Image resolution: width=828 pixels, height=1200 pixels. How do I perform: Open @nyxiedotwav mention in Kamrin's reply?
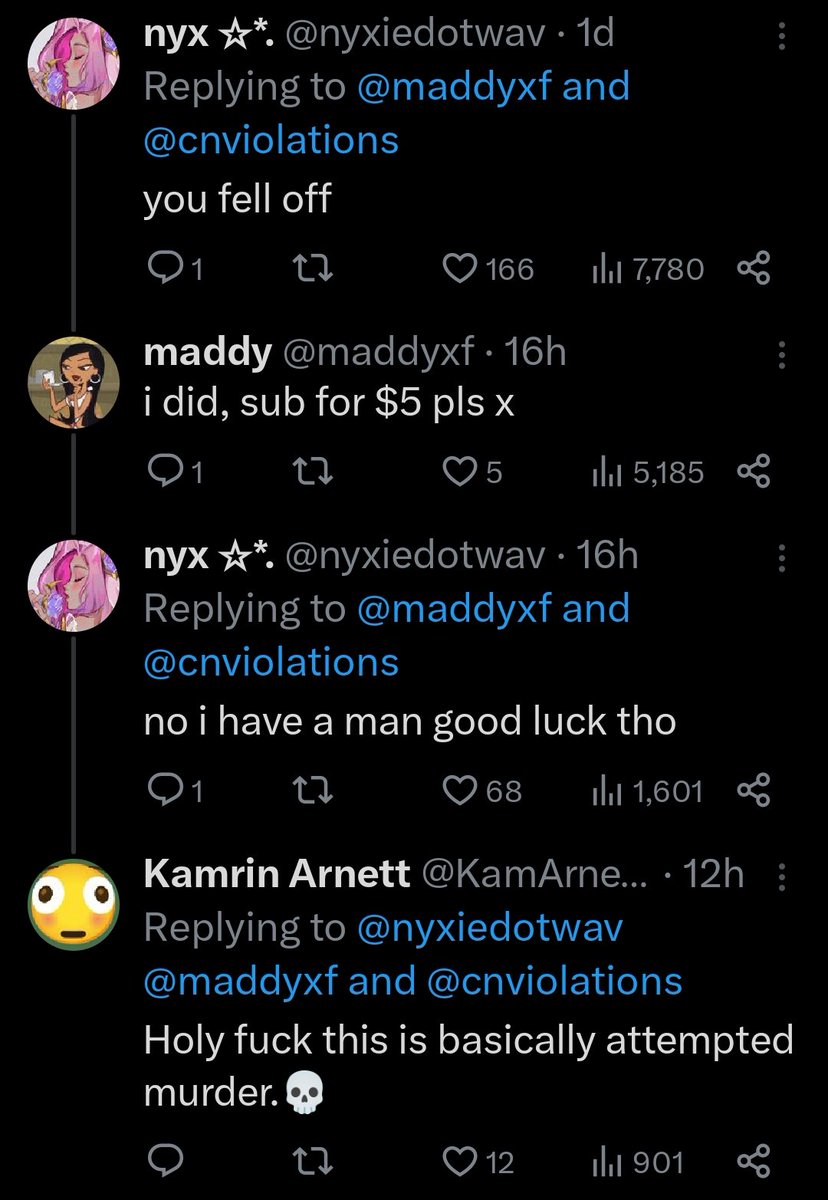(x=489, y=928)
